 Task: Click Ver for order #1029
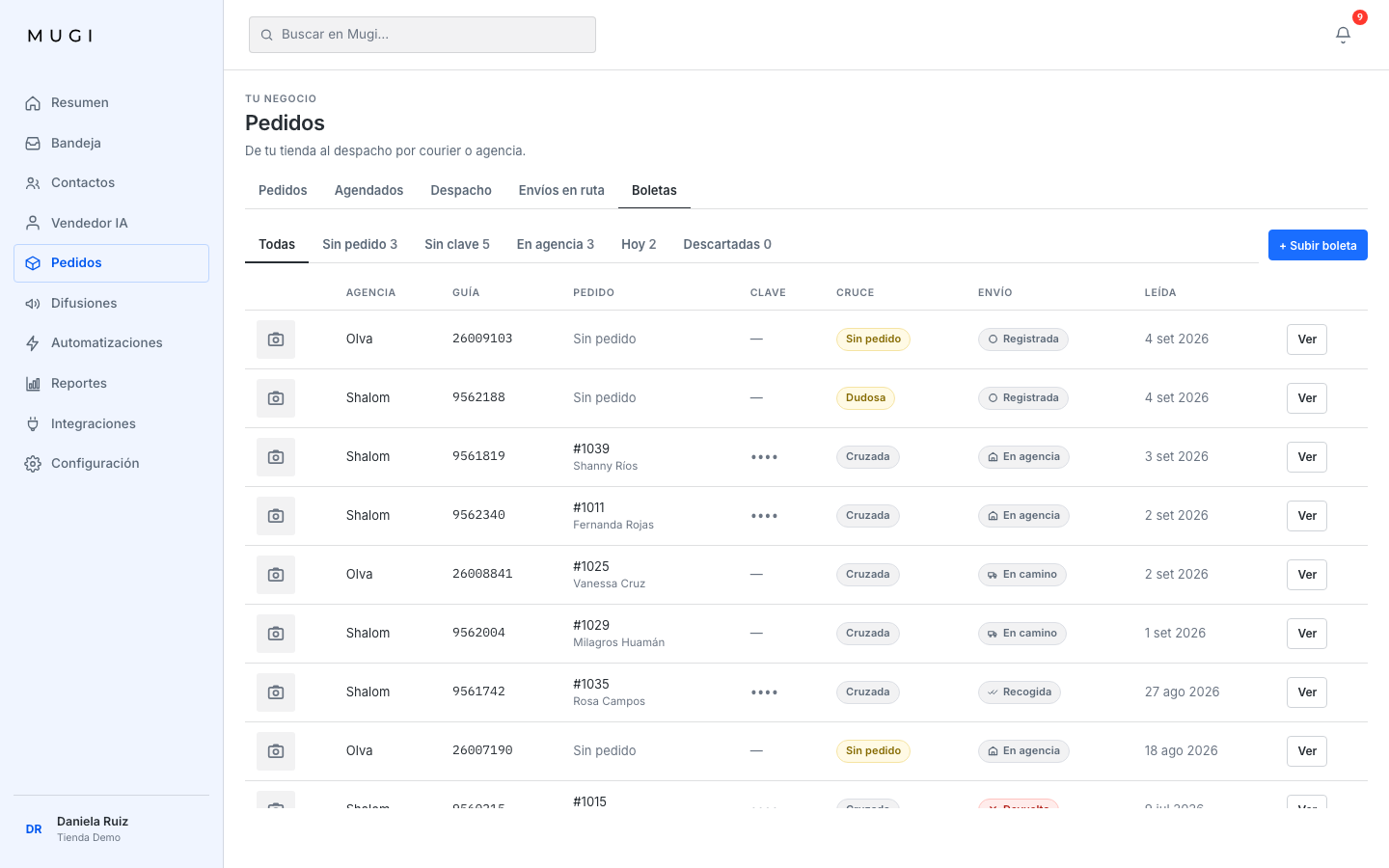1307,634
